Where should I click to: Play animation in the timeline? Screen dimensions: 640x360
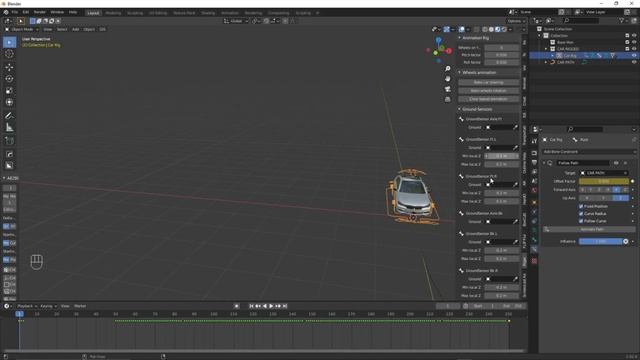coord(271,306)
